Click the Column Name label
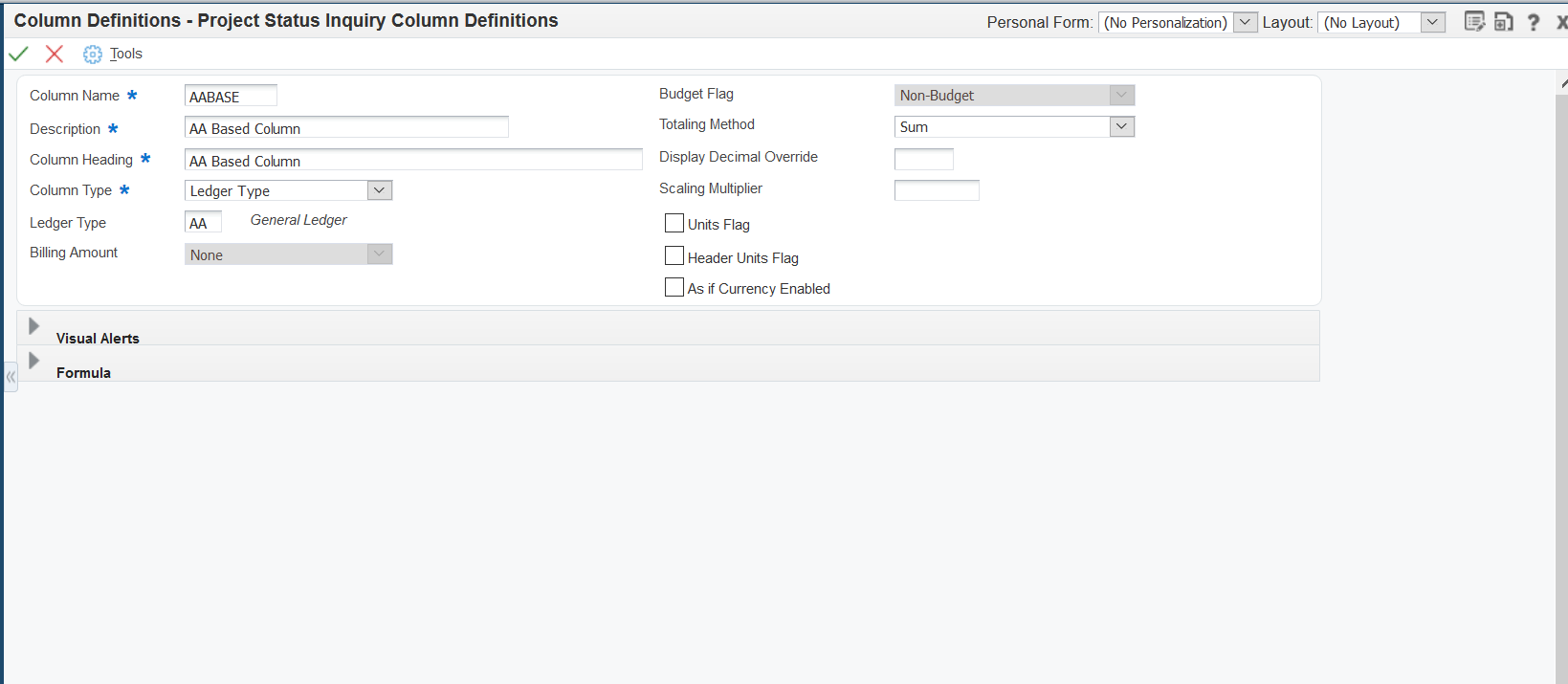The image size is (1568, 684). click(75, 96)
